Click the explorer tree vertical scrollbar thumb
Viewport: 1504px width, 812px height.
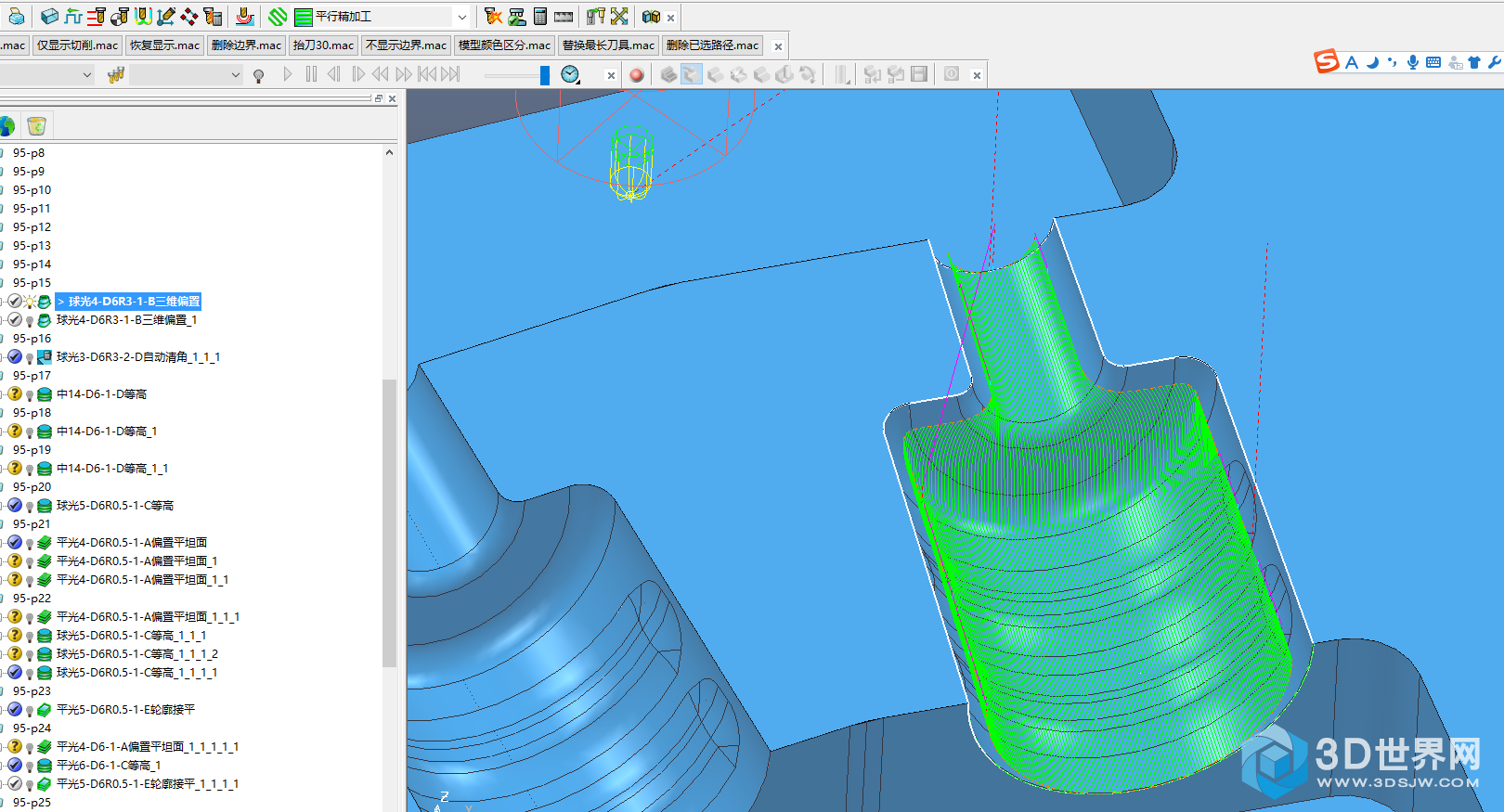click(390, 522)
